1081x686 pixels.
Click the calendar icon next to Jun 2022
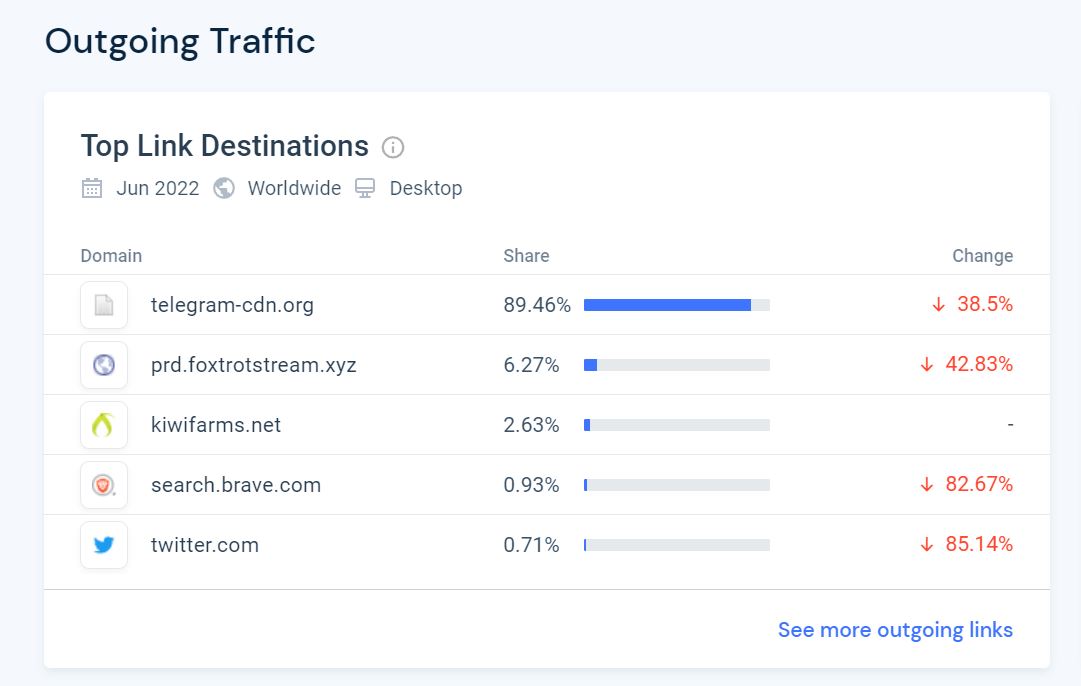(x=92, y=188)
